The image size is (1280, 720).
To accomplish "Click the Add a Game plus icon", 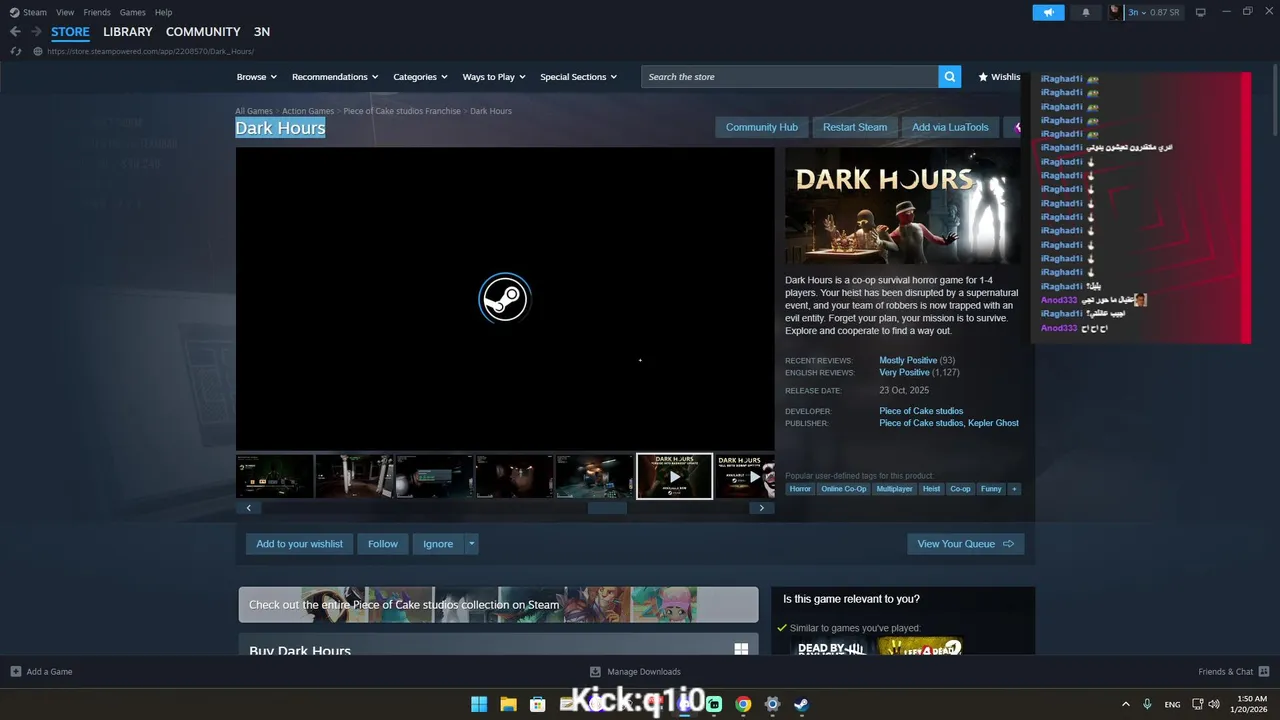I will pos(15,672).
